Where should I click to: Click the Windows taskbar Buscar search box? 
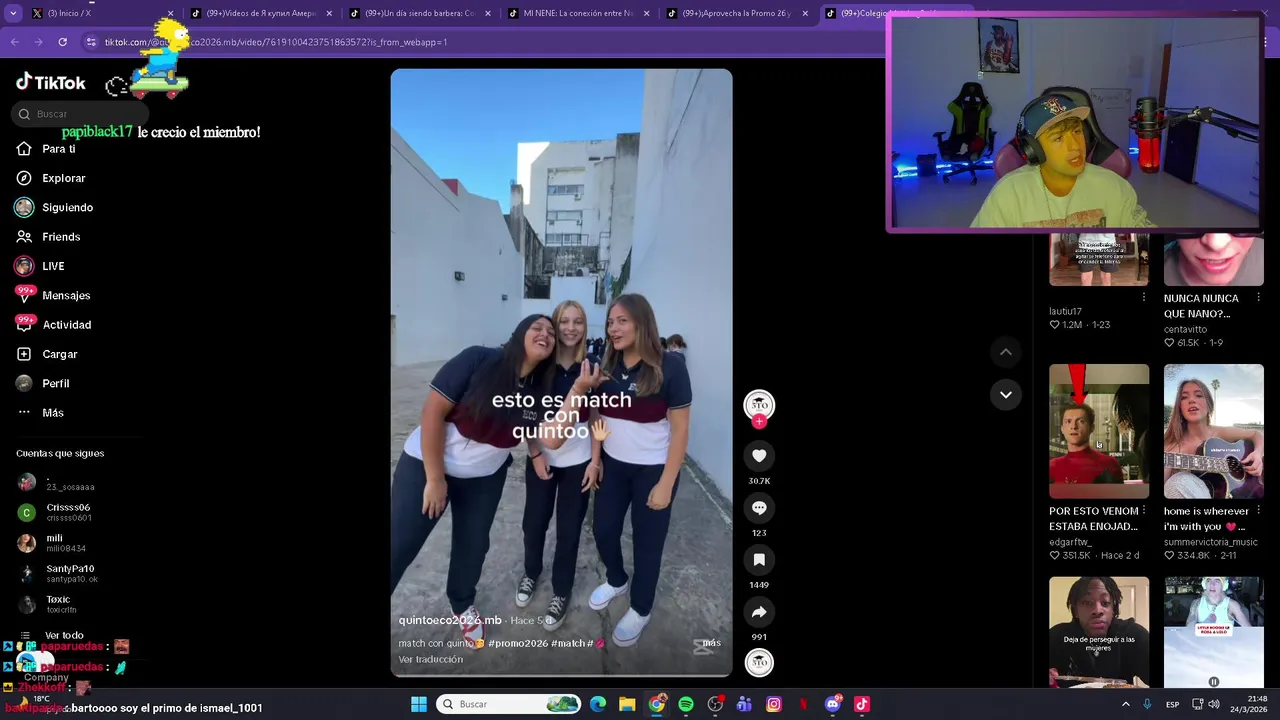(509, 704)
